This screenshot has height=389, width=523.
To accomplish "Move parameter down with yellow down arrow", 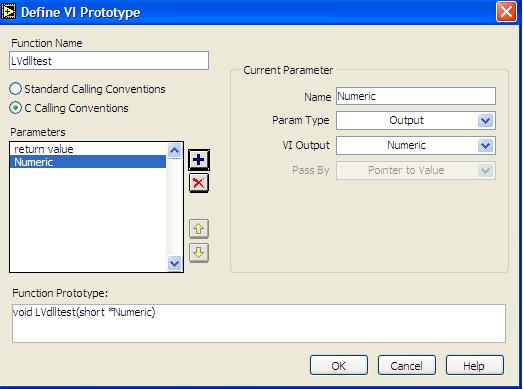I will [199, 253].
